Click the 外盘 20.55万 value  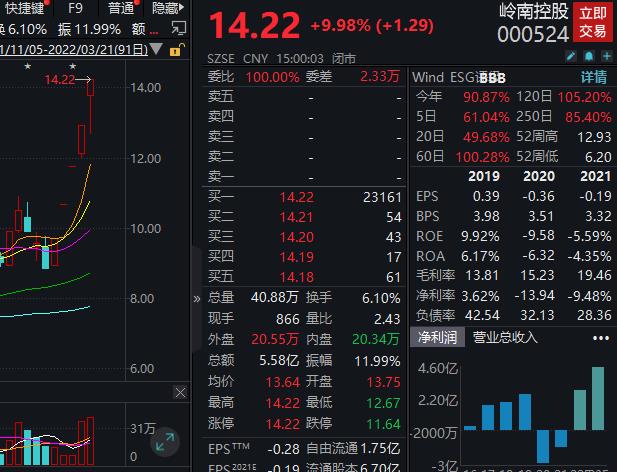(275, 339)
